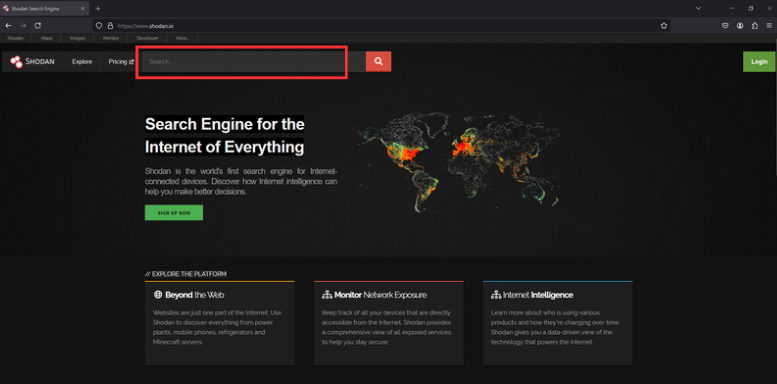Viewport: 777px width, 384px height.
Task: Open the list all tabs chevron
Action: pos(698,8)
